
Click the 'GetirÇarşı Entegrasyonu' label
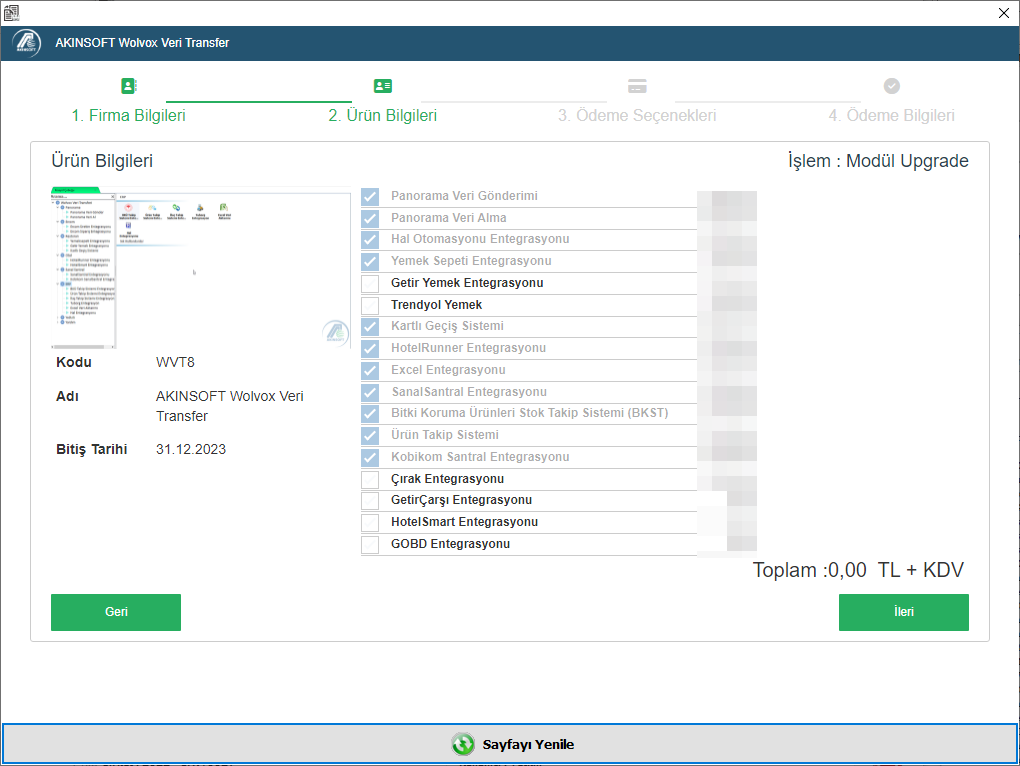pyautogui.click(x=461, y=500)
